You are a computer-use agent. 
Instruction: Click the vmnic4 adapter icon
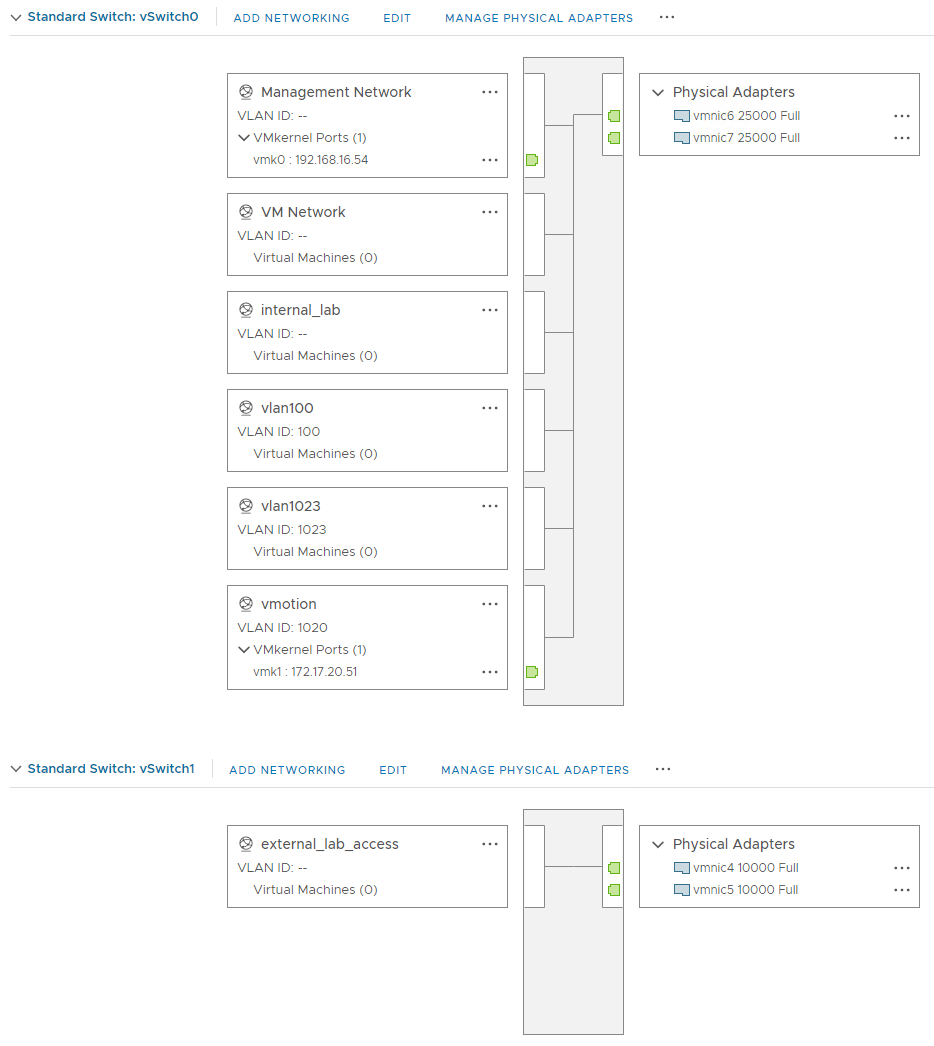tap(682, 868)
